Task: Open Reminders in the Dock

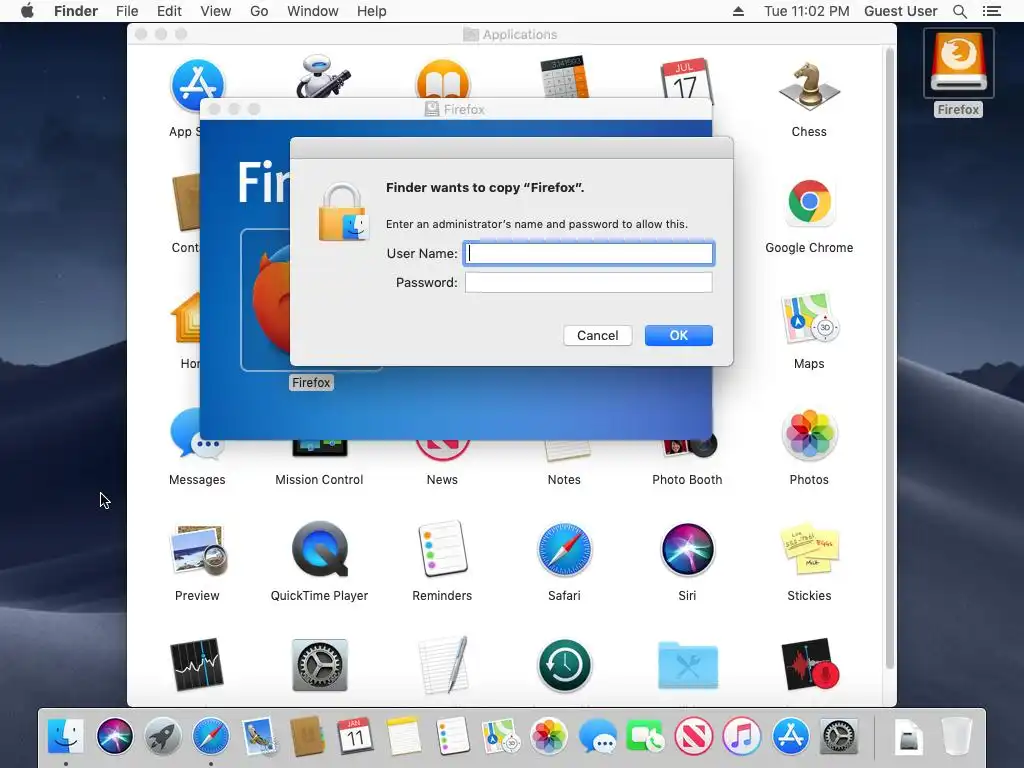Action: (452, 737)
